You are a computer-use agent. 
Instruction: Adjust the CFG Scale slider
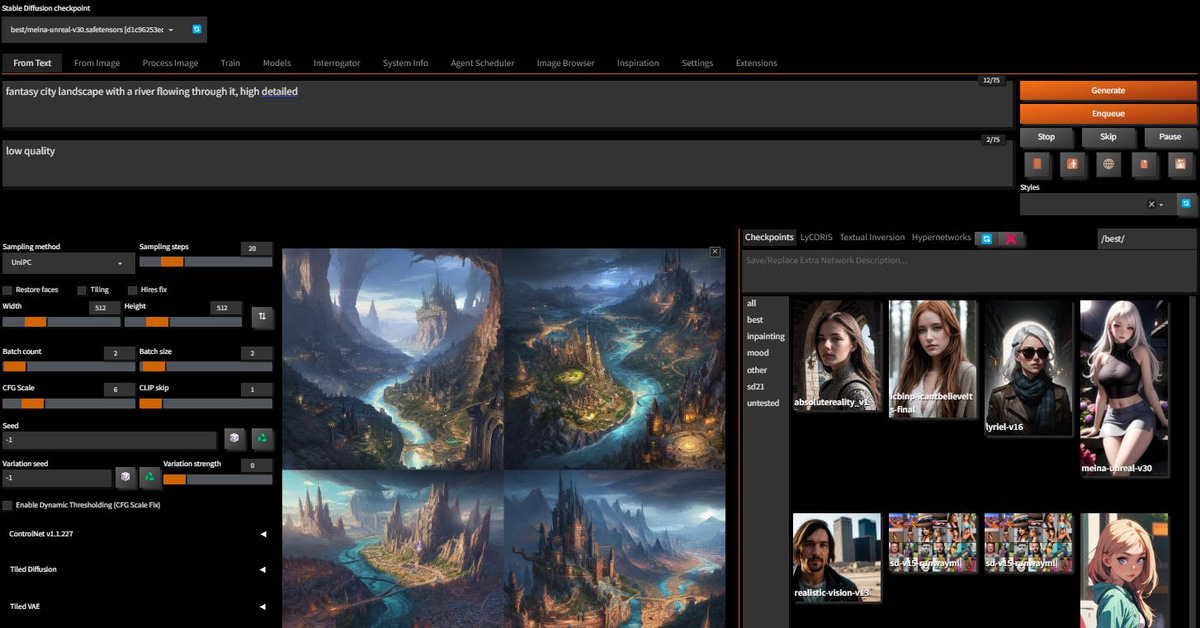pos(33,403)
